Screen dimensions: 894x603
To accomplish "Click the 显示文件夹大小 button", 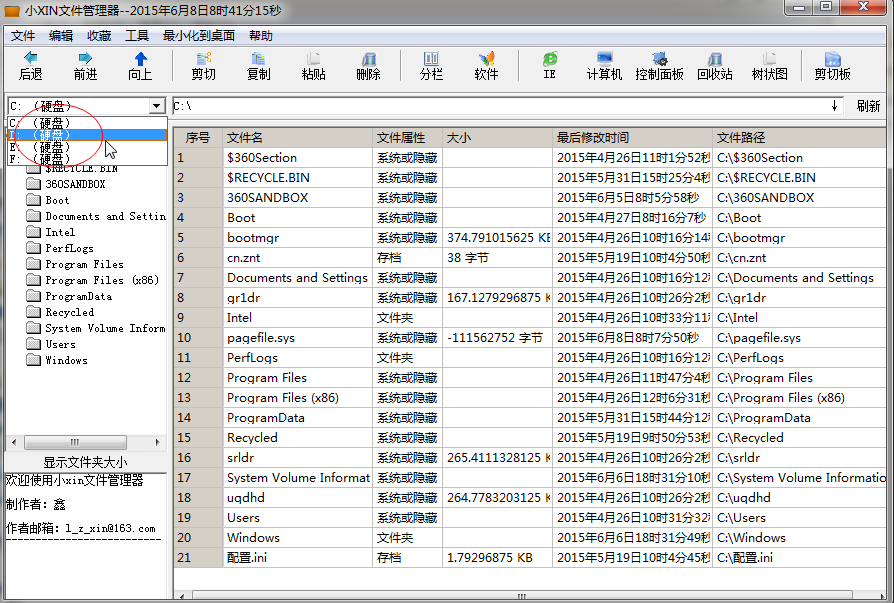I will pyautogui.click(x=86, y=462).
